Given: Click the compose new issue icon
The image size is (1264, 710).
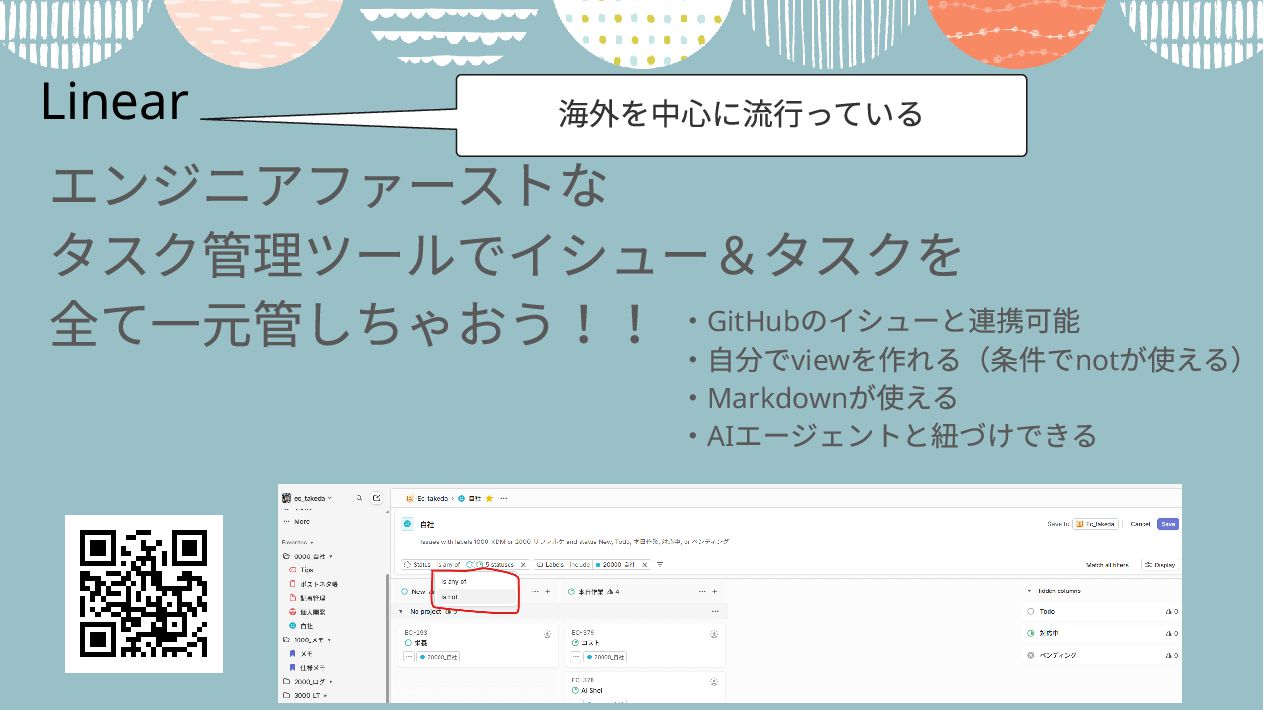Looking at the screenshot, I should tap(377, 498).
